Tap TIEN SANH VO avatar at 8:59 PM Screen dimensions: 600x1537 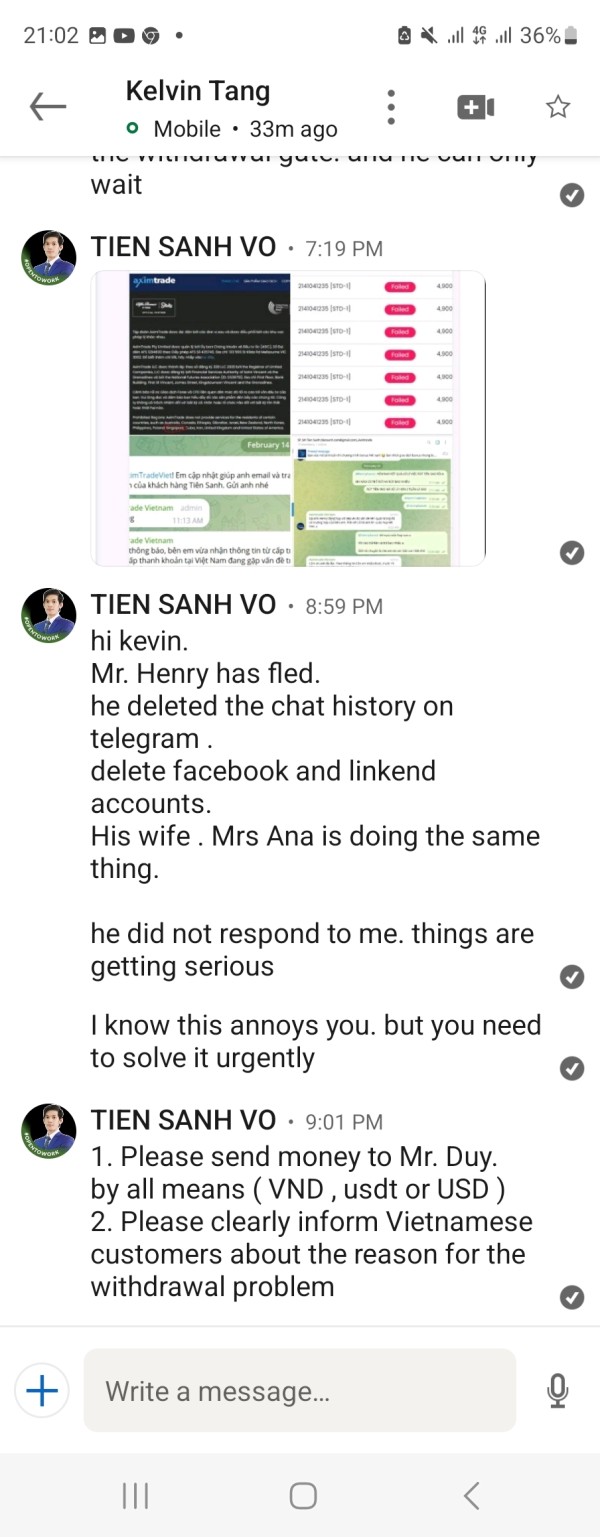pos(48,616)
